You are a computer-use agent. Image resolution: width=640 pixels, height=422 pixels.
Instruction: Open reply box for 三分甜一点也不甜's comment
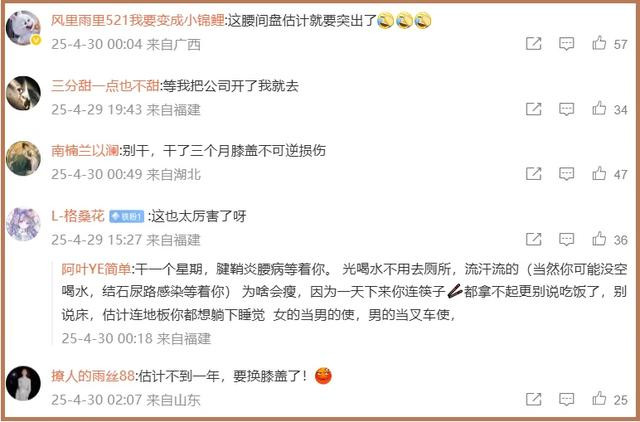click(566, 109)
